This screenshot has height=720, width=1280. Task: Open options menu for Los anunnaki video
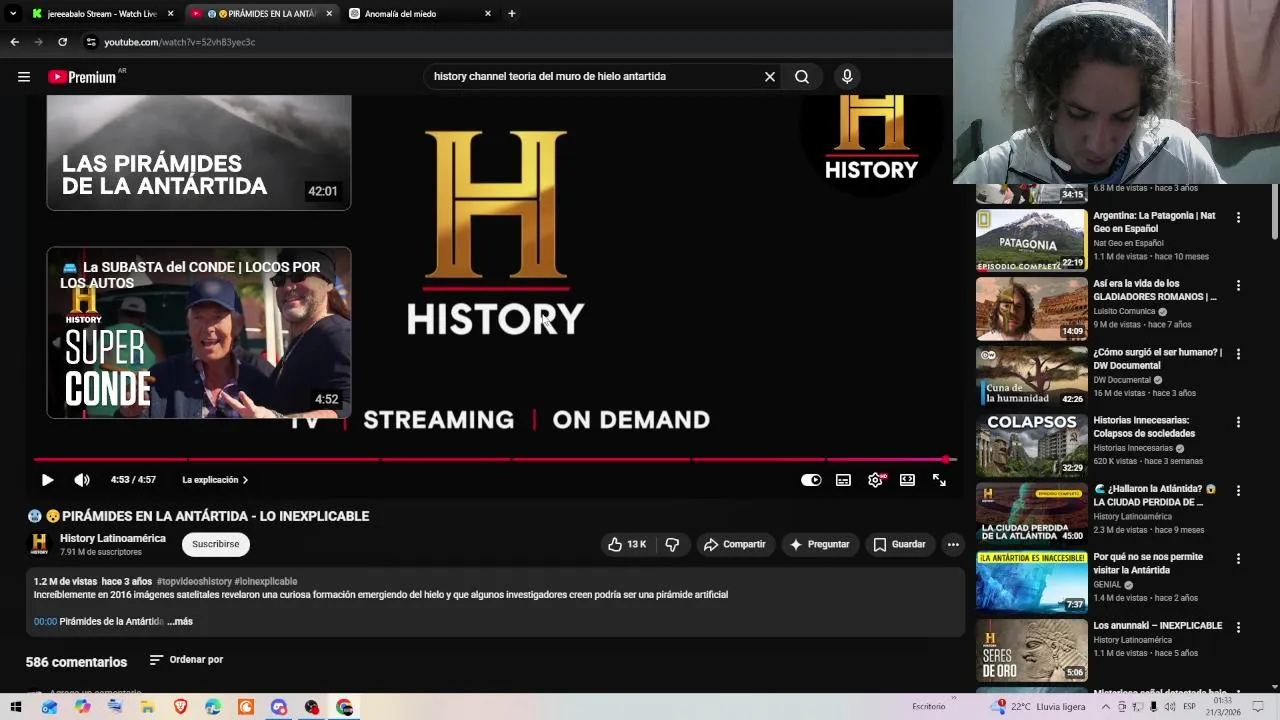coord(1238,627)
